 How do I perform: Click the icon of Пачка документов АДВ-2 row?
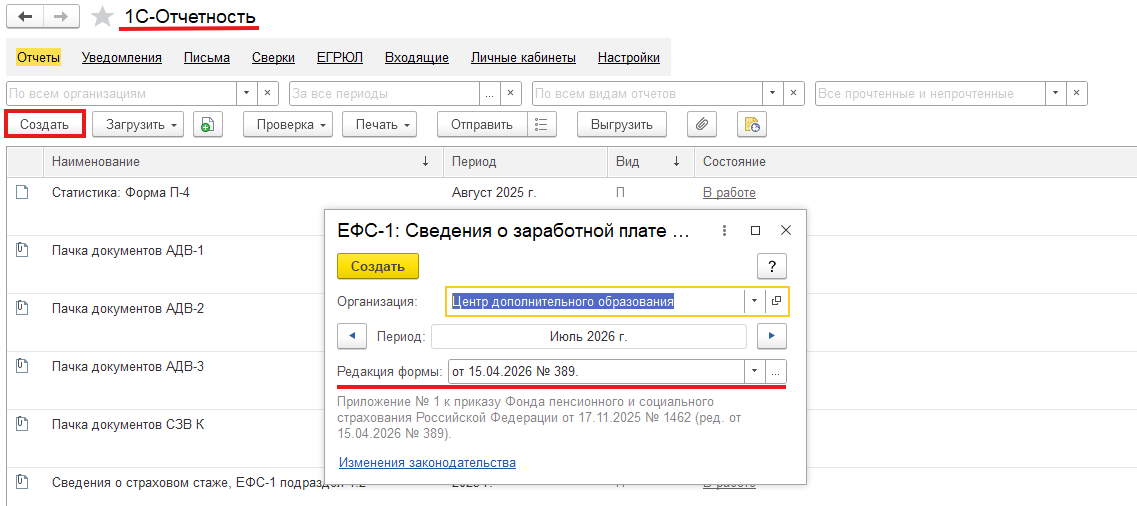[x=22, y=308]
